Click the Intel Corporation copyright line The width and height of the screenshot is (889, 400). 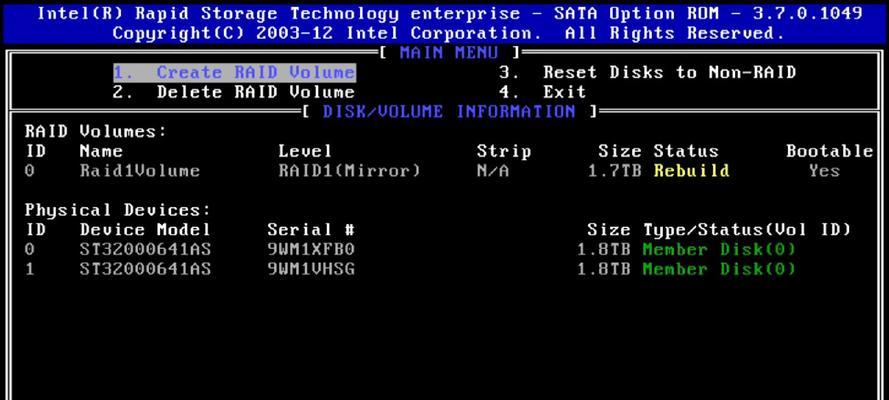(x=449, y=33)
